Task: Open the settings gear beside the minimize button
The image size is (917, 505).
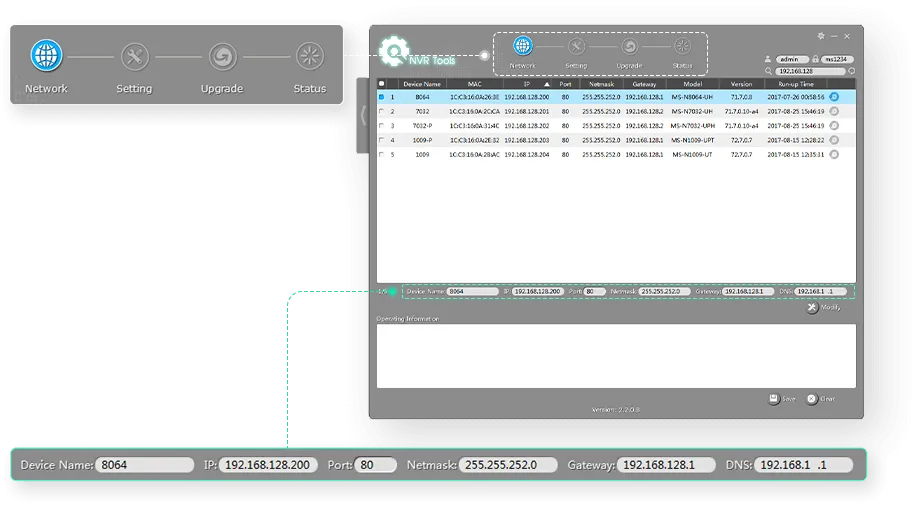Action: pyautogui.click(x=821, y=36)
